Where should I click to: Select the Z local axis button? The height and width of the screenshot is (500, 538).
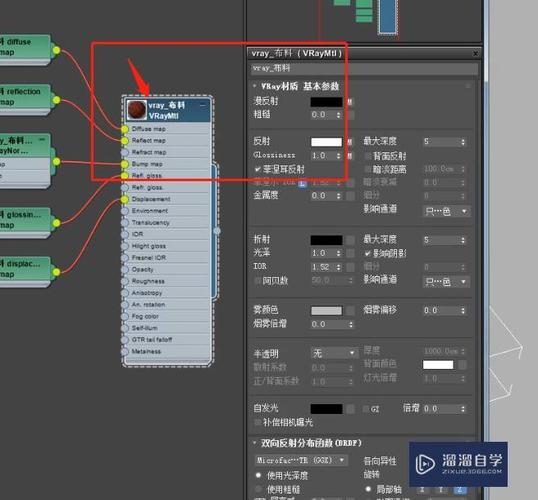point(460,490)
